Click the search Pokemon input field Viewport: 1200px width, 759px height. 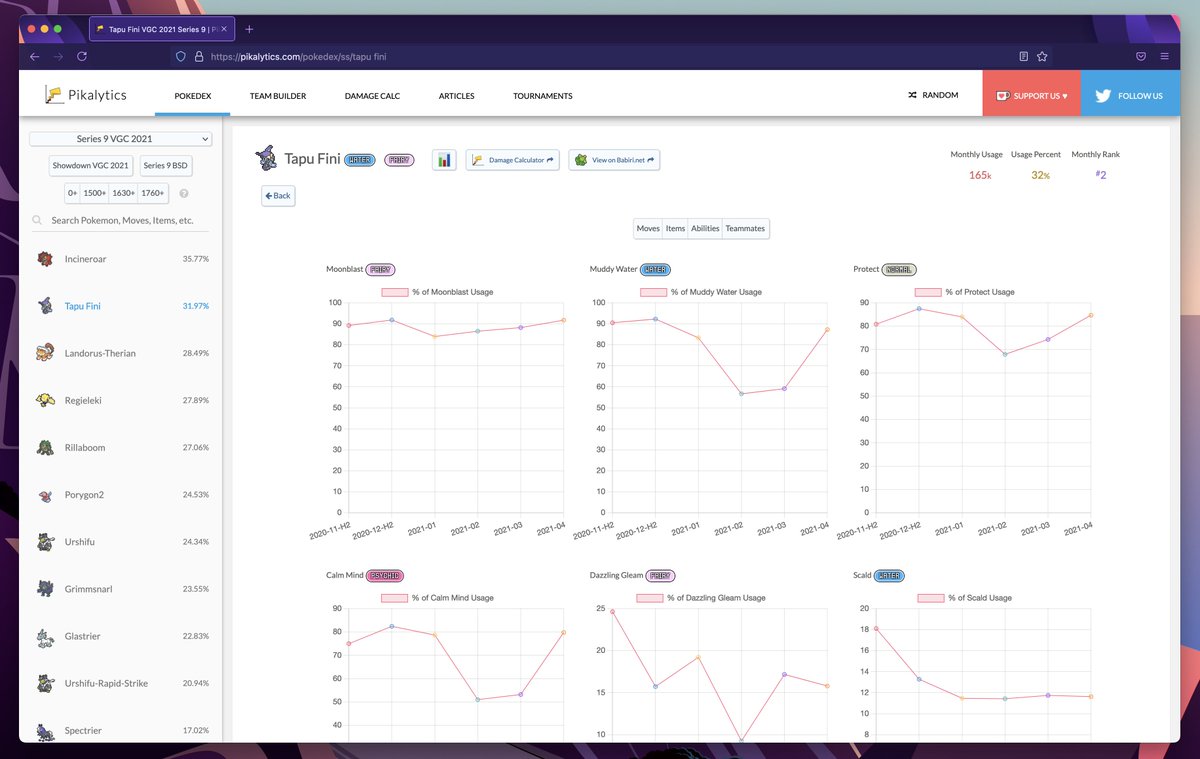click(x=120, y=220)
